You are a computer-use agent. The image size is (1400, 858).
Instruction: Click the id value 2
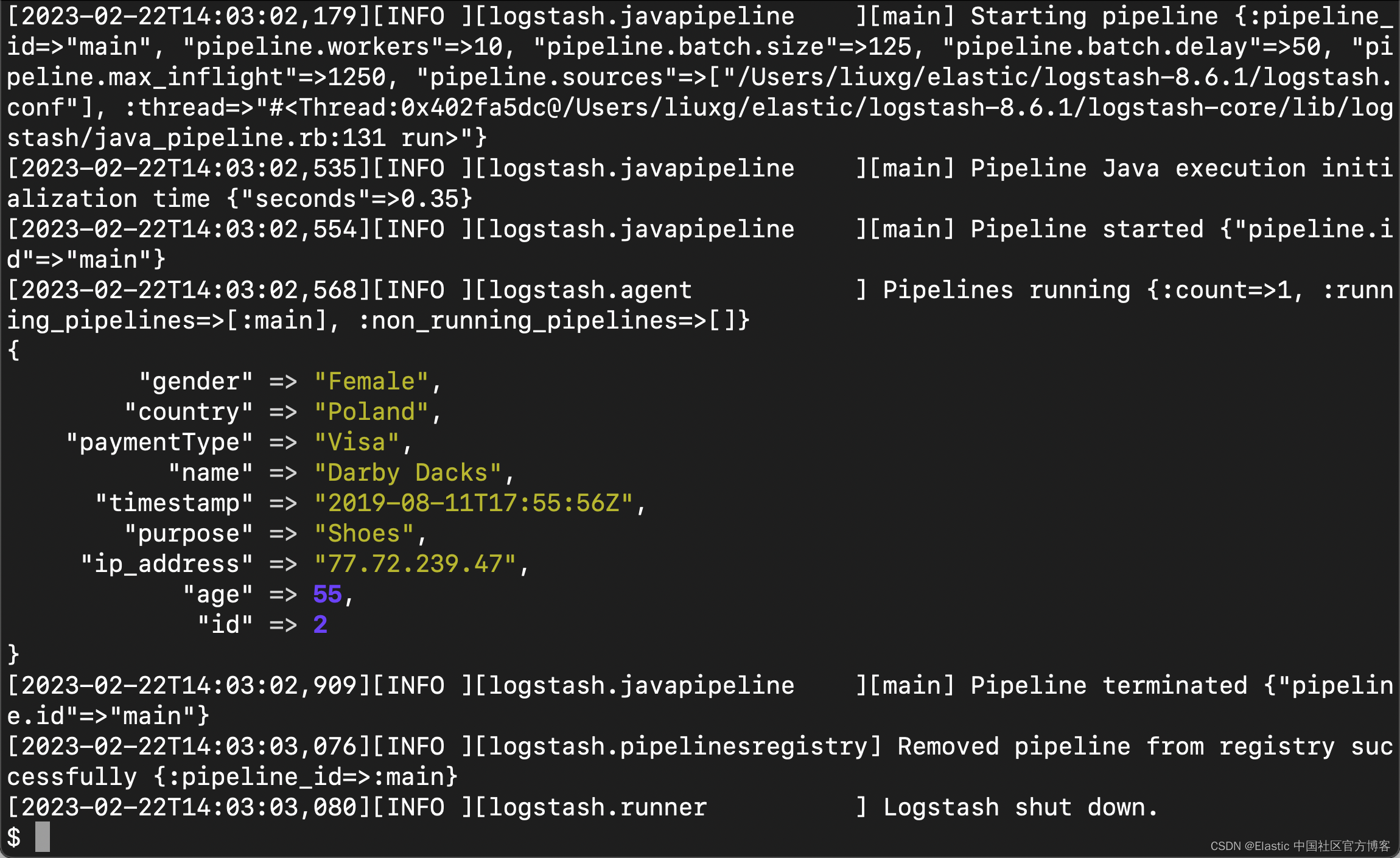point(320,625)
